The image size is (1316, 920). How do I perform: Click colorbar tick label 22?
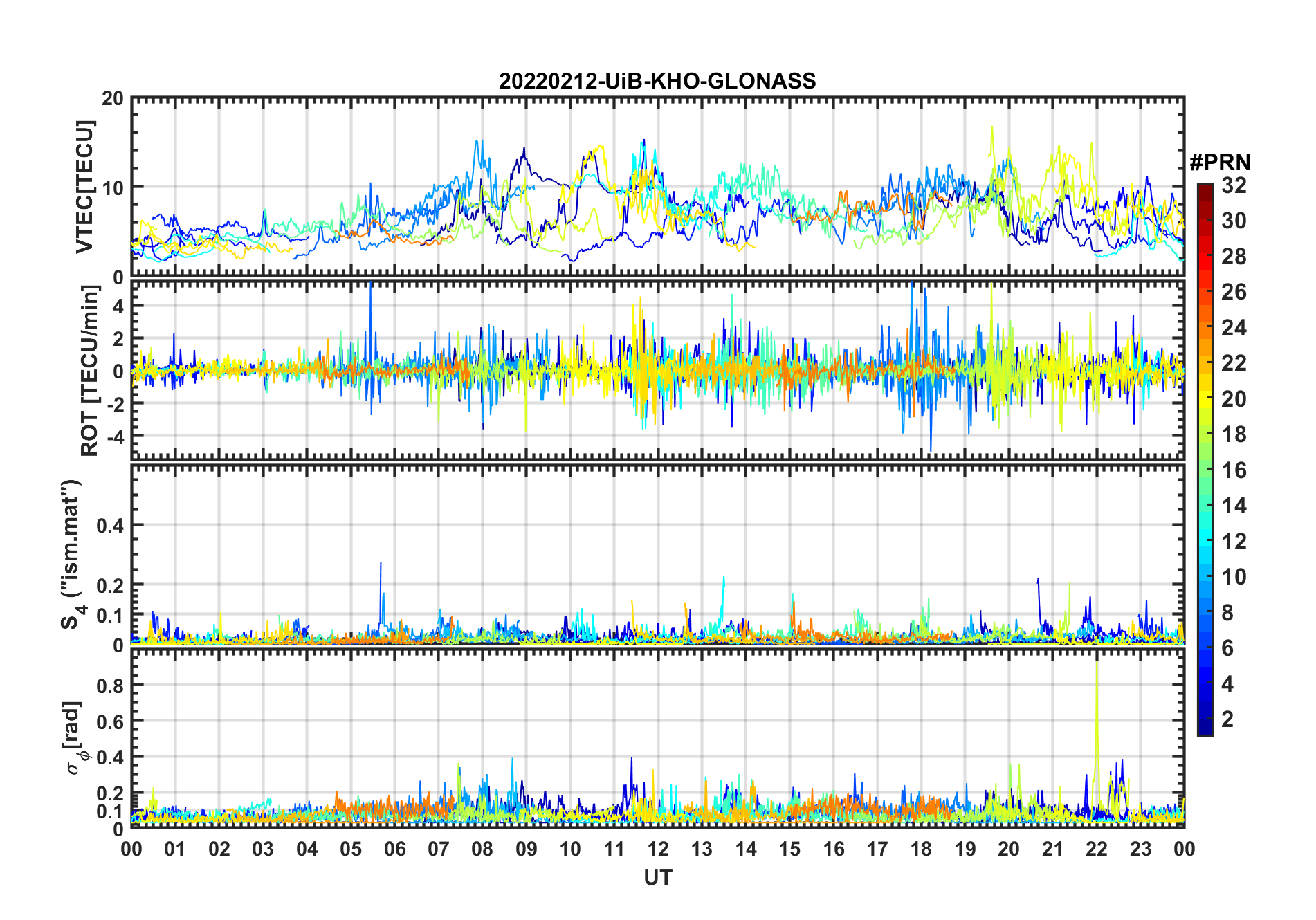[1234, 363]
